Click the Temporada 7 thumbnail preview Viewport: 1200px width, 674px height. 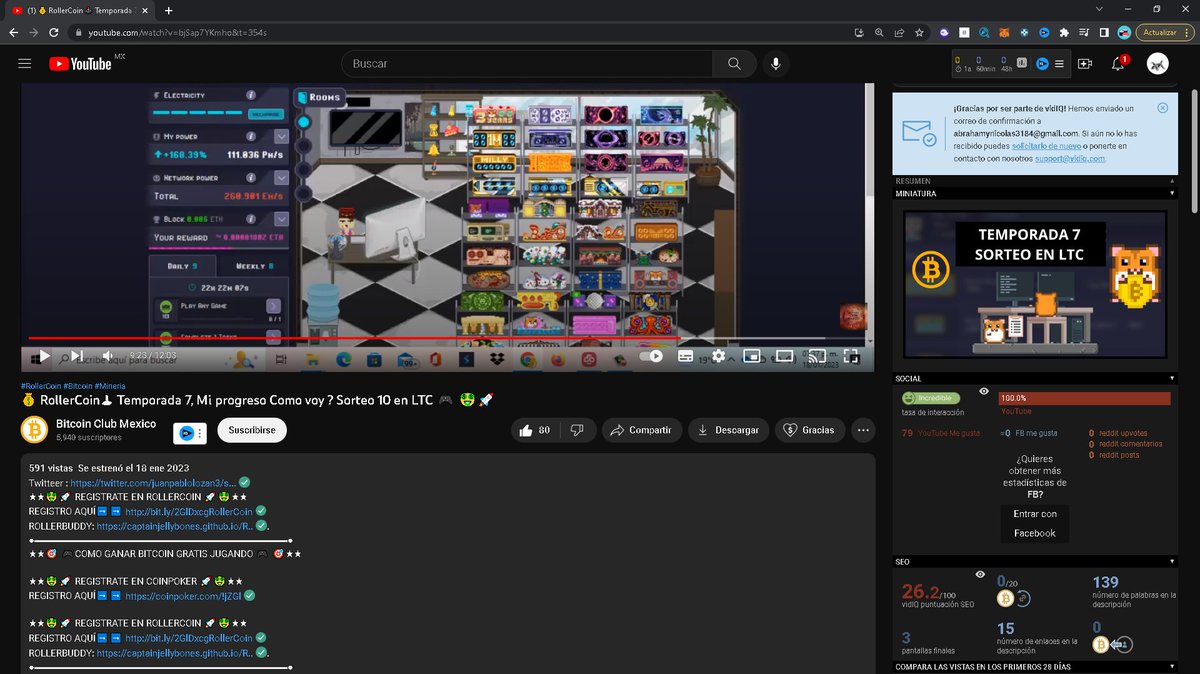1035,284
